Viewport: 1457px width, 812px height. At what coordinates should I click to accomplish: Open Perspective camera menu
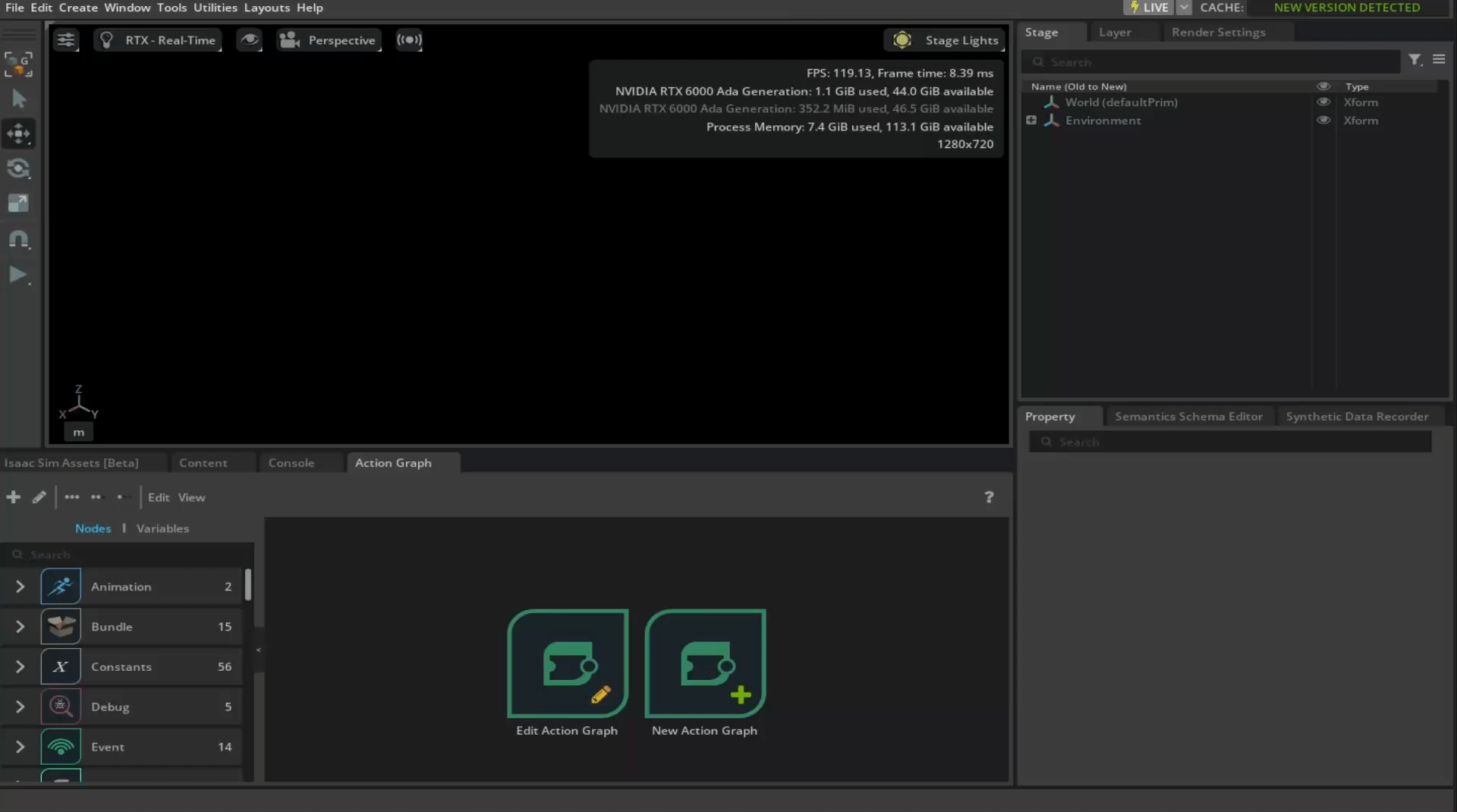coord(329,40)
